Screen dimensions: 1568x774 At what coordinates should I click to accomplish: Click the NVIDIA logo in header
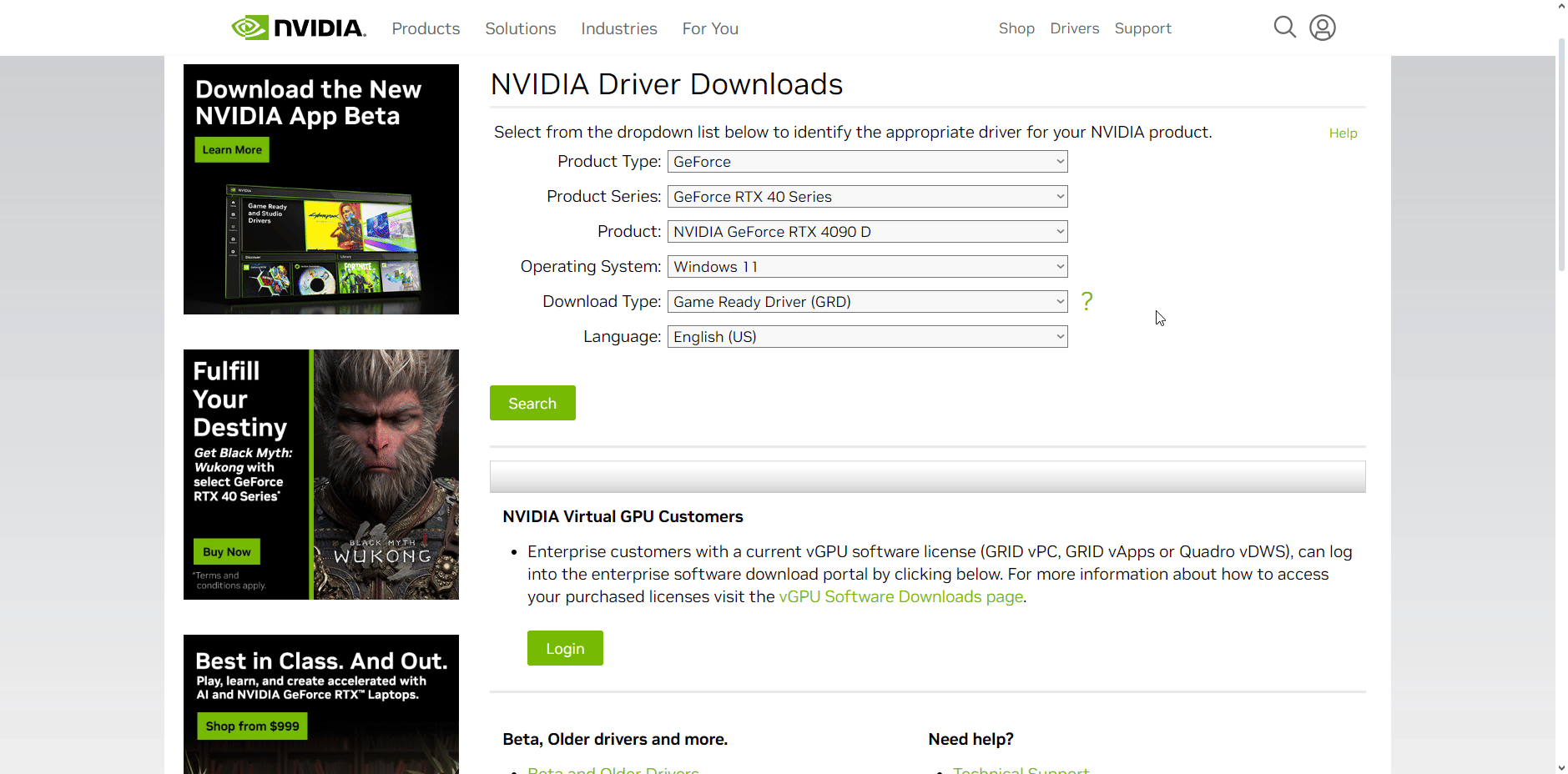pyautogui.click(x=299, y=28)
